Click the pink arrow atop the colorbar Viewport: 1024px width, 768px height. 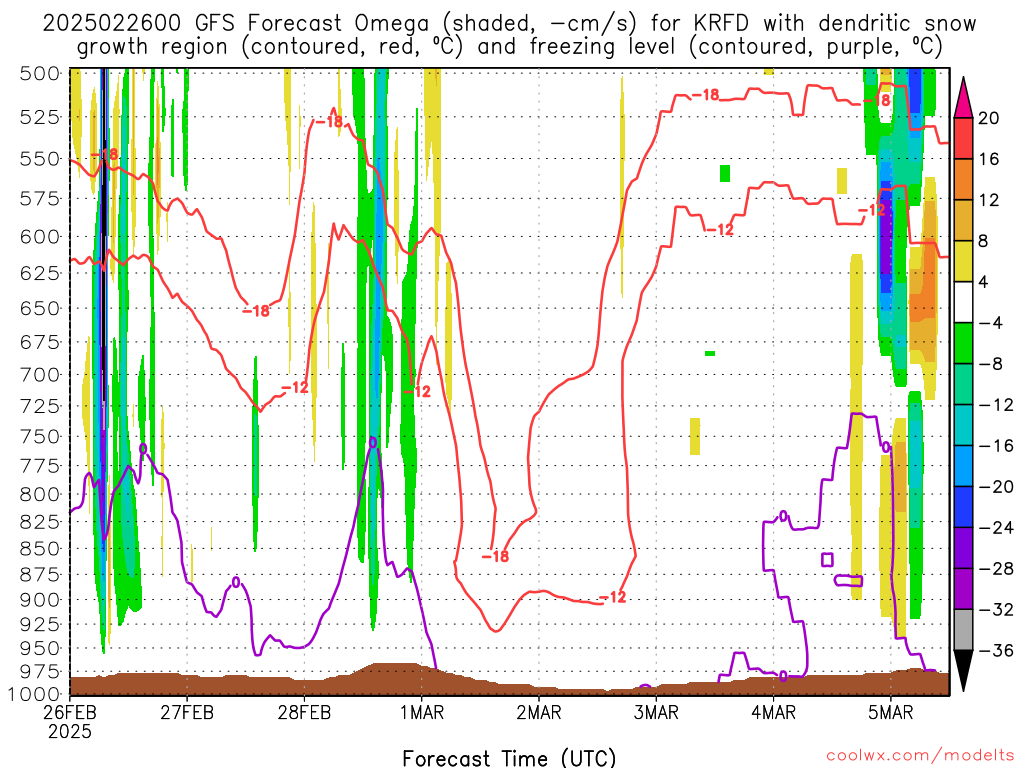click(963, 98)
